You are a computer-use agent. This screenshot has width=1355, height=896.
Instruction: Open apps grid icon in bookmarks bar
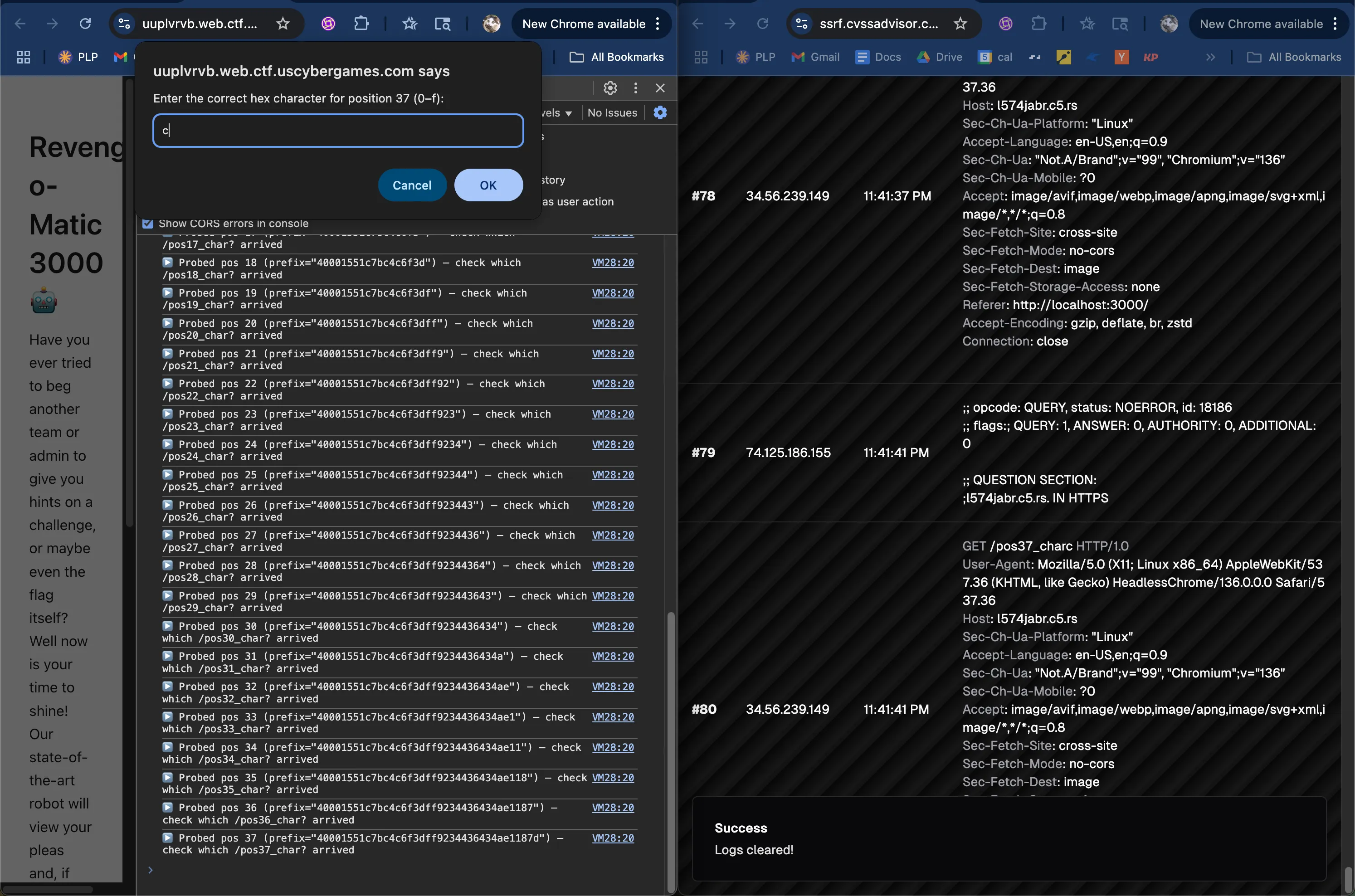click(x=24, y=57)
